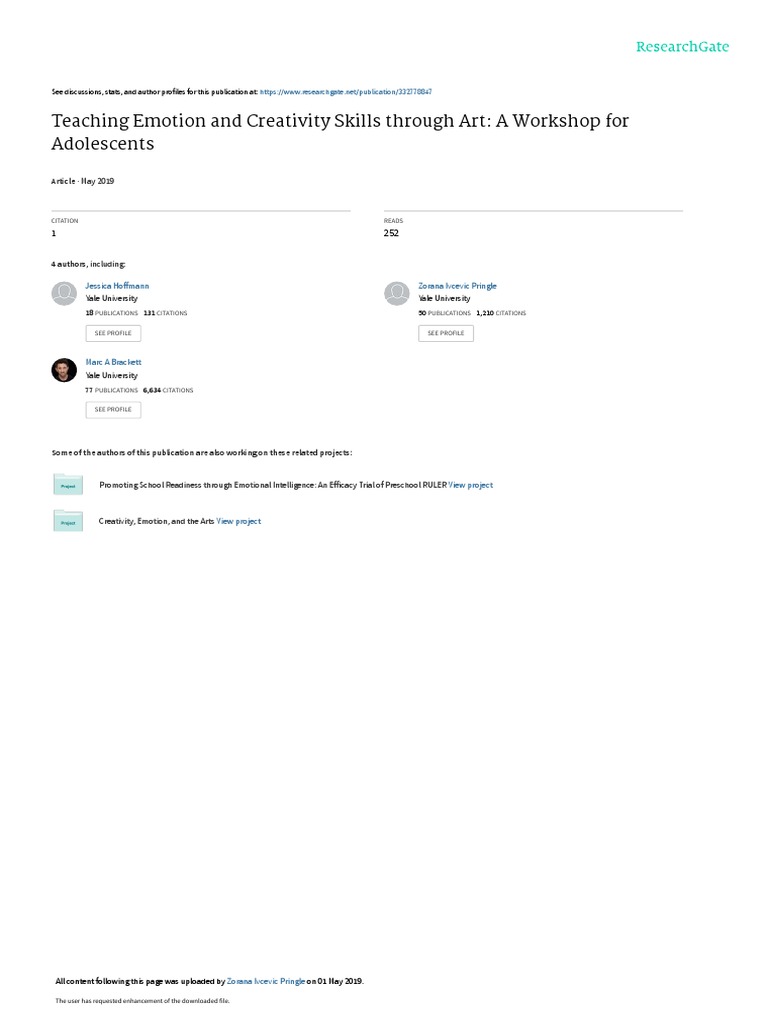Open Jessica Hoffmann's author name link
768x1024 pixels.
(x=118, y=286)
